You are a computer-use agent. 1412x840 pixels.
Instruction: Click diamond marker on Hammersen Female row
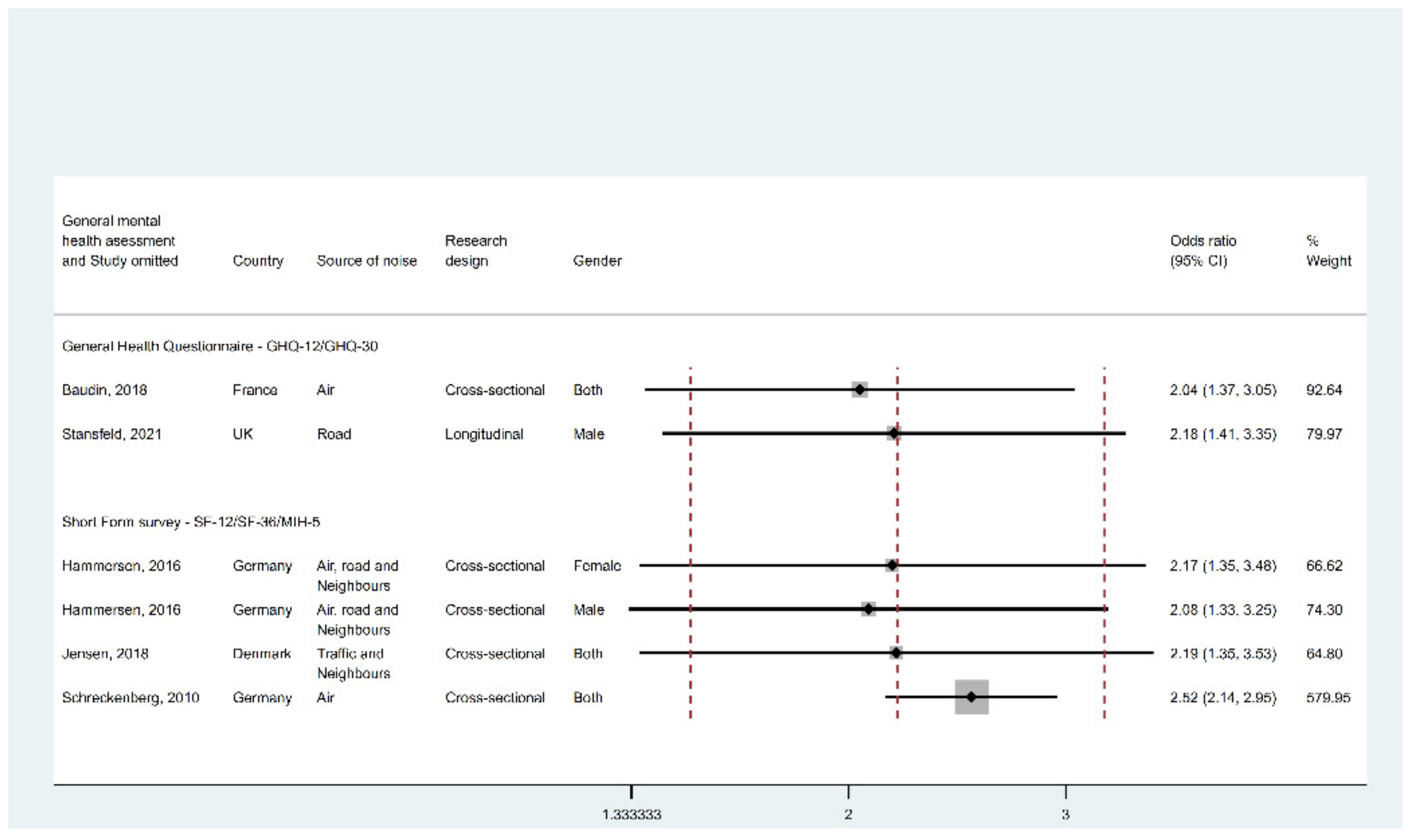[x=892, y=565]
